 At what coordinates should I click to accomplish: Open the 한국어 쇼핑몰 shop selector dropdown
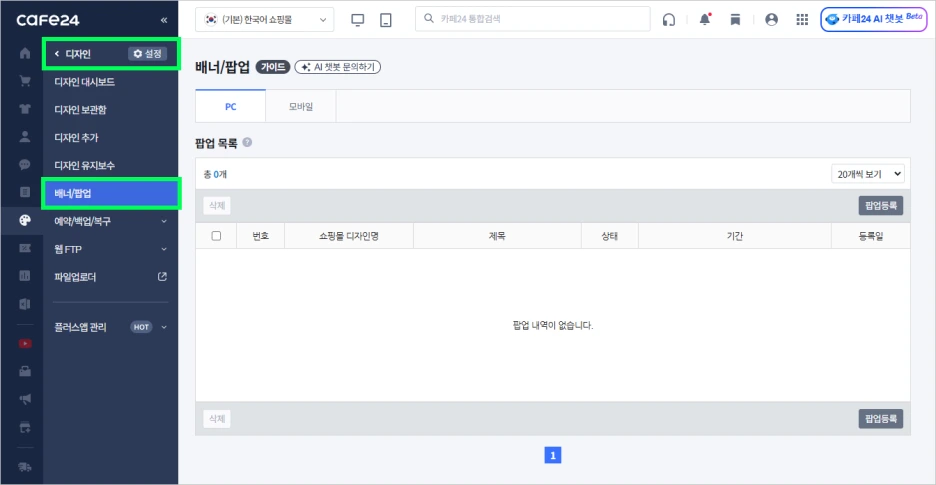(264, 20)
